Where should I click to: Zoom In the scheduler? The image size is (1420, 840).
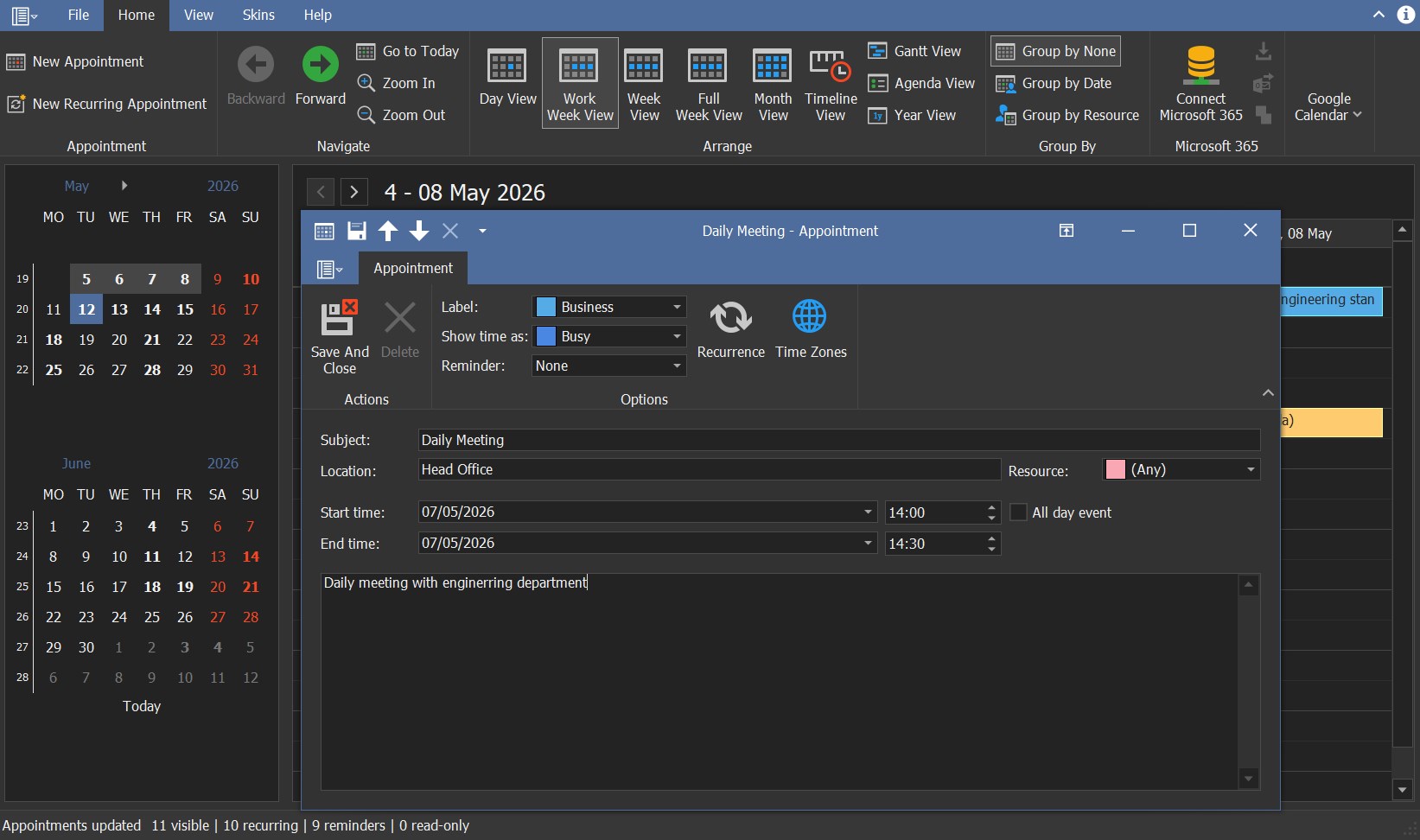397,83
